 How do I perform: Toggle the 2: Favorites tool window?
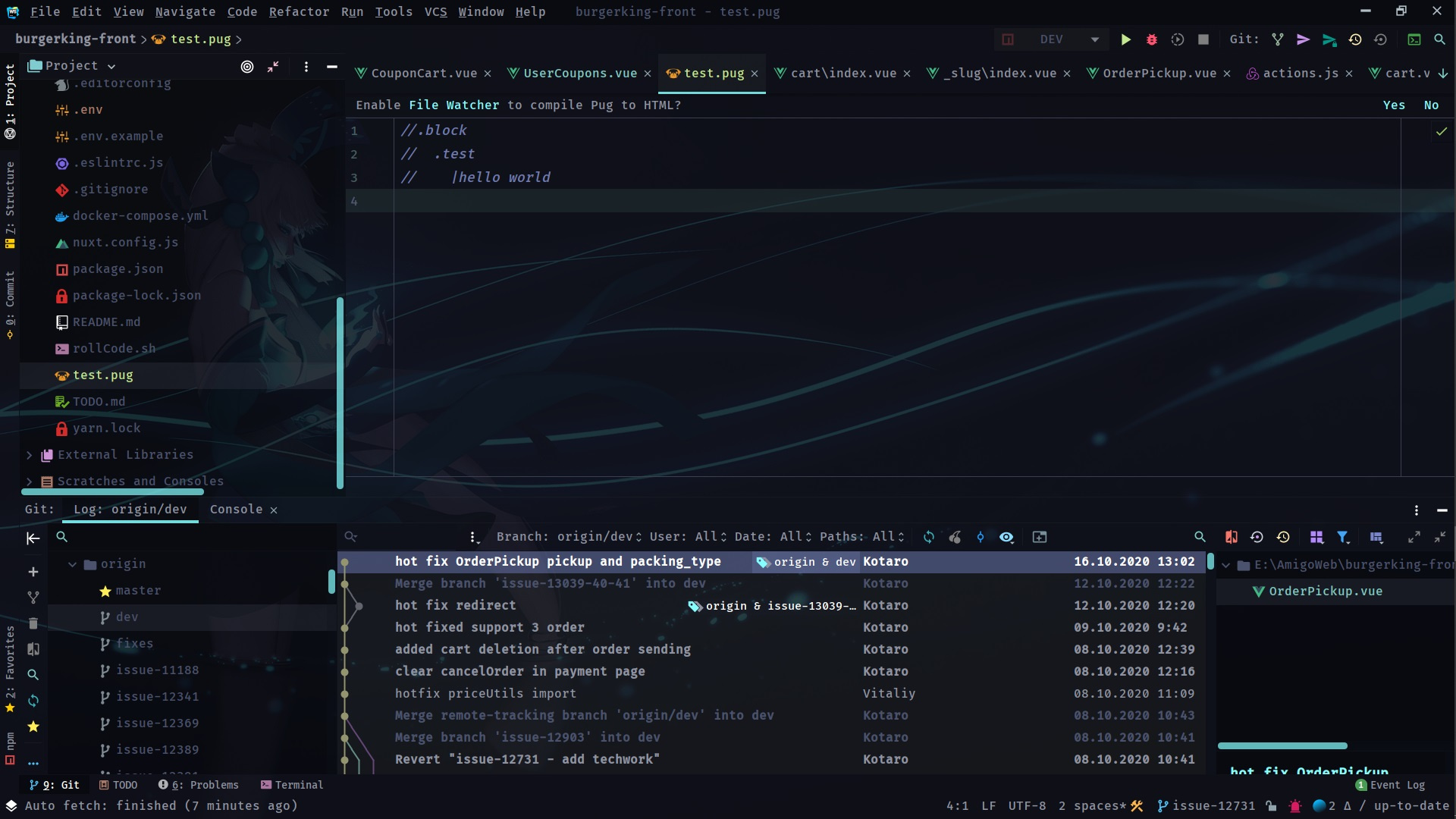point(10,669)
